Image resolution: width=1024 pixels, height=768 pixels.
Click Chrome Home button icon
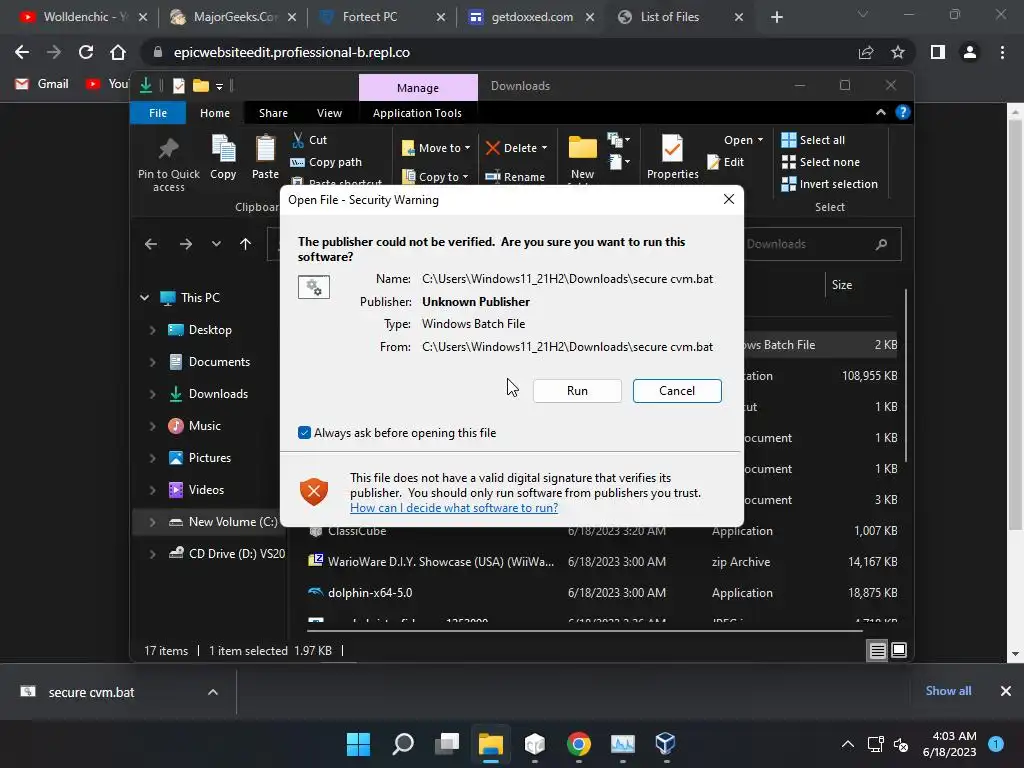(x=118, y=52)
